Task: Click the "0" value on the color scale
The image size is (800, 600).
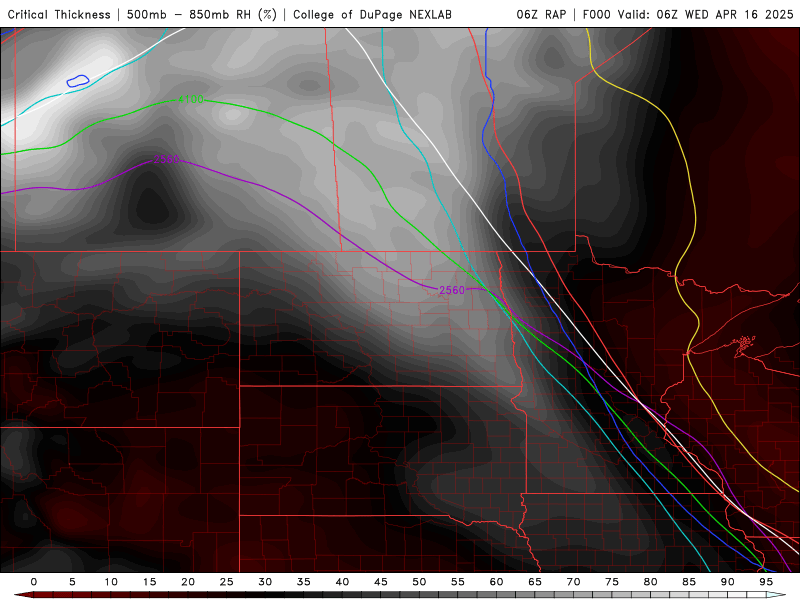Action: point(34,582)
